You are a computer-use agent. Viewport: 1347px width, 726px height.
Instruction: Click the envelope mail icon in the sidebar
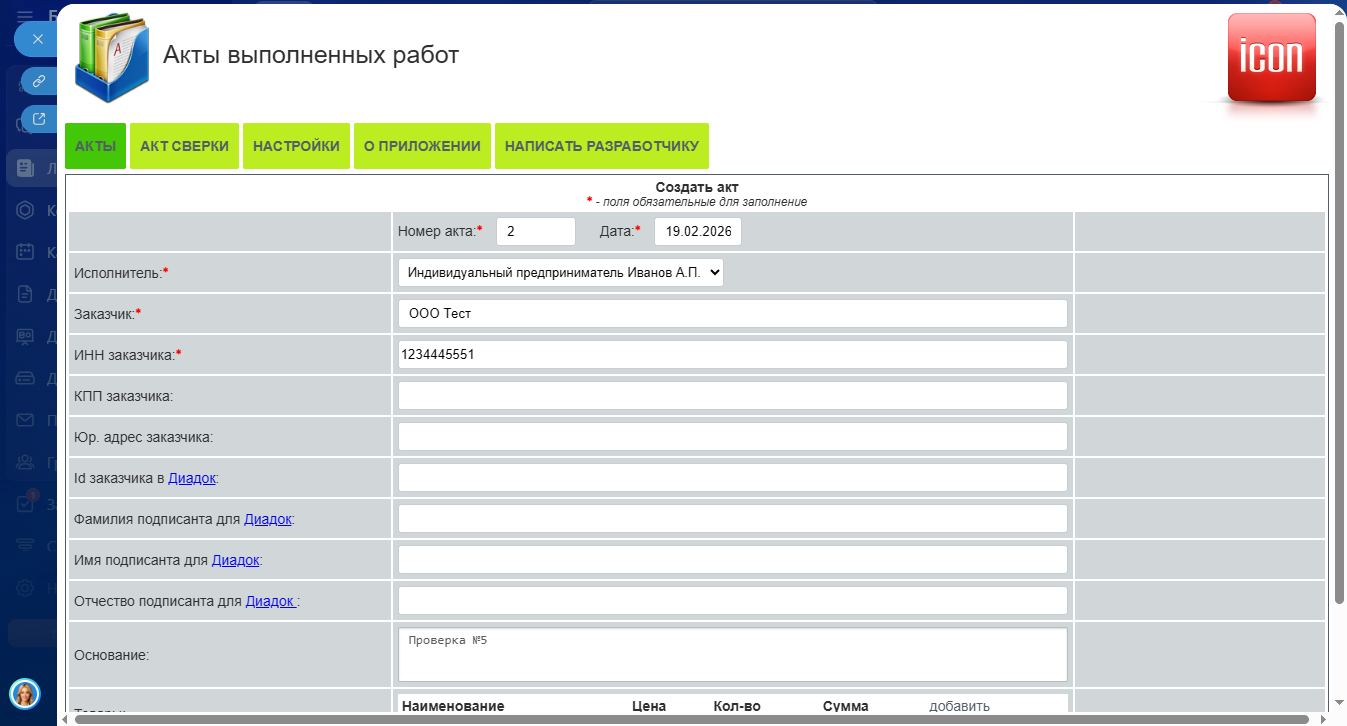click(26, 420)
